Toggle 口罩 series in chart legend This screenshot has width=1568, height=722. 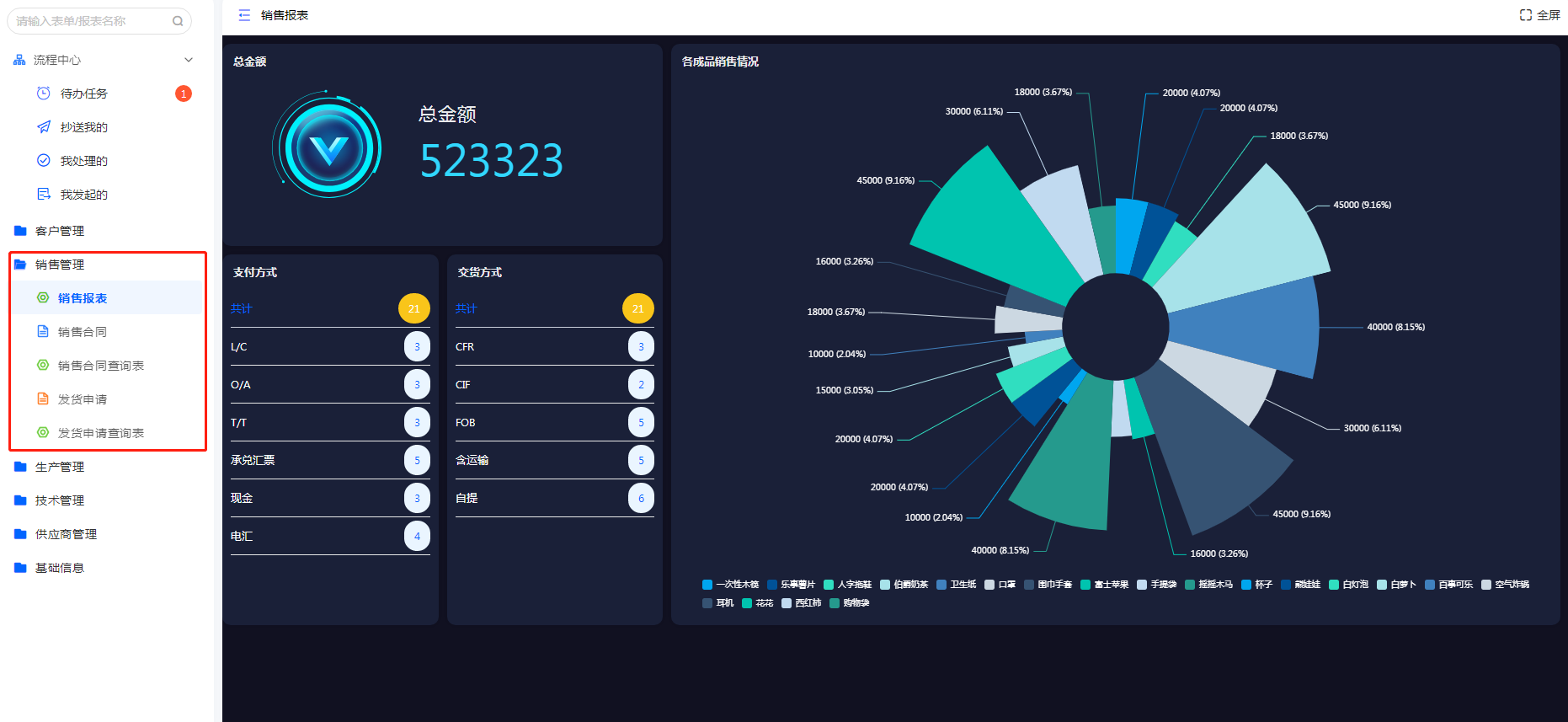click(x=1000, y=585)
